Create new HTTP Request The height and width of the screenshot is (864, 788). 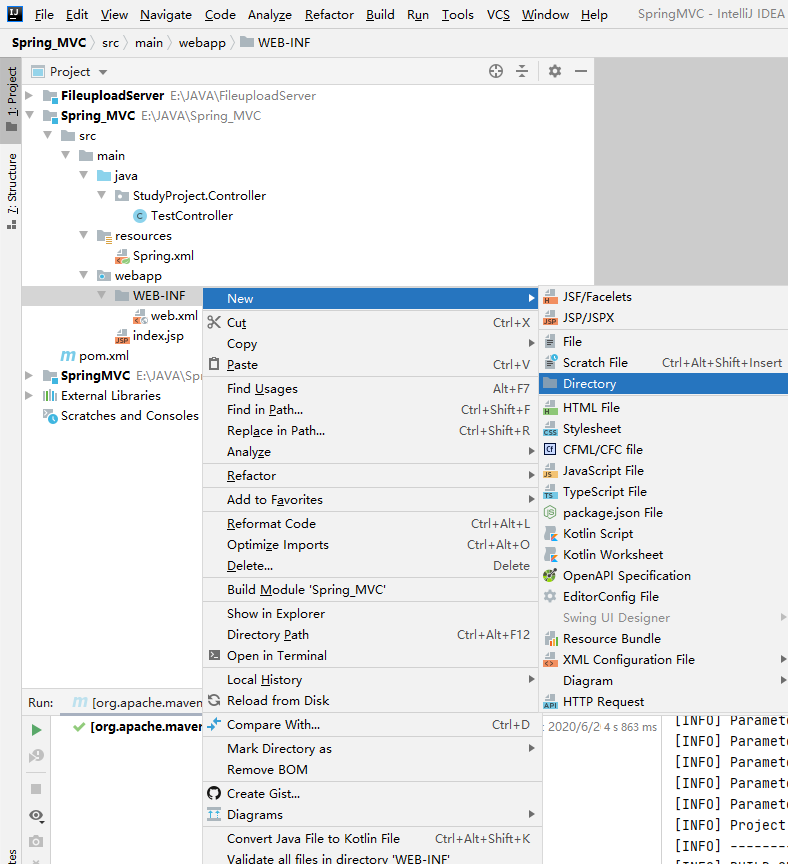(664, 701)
